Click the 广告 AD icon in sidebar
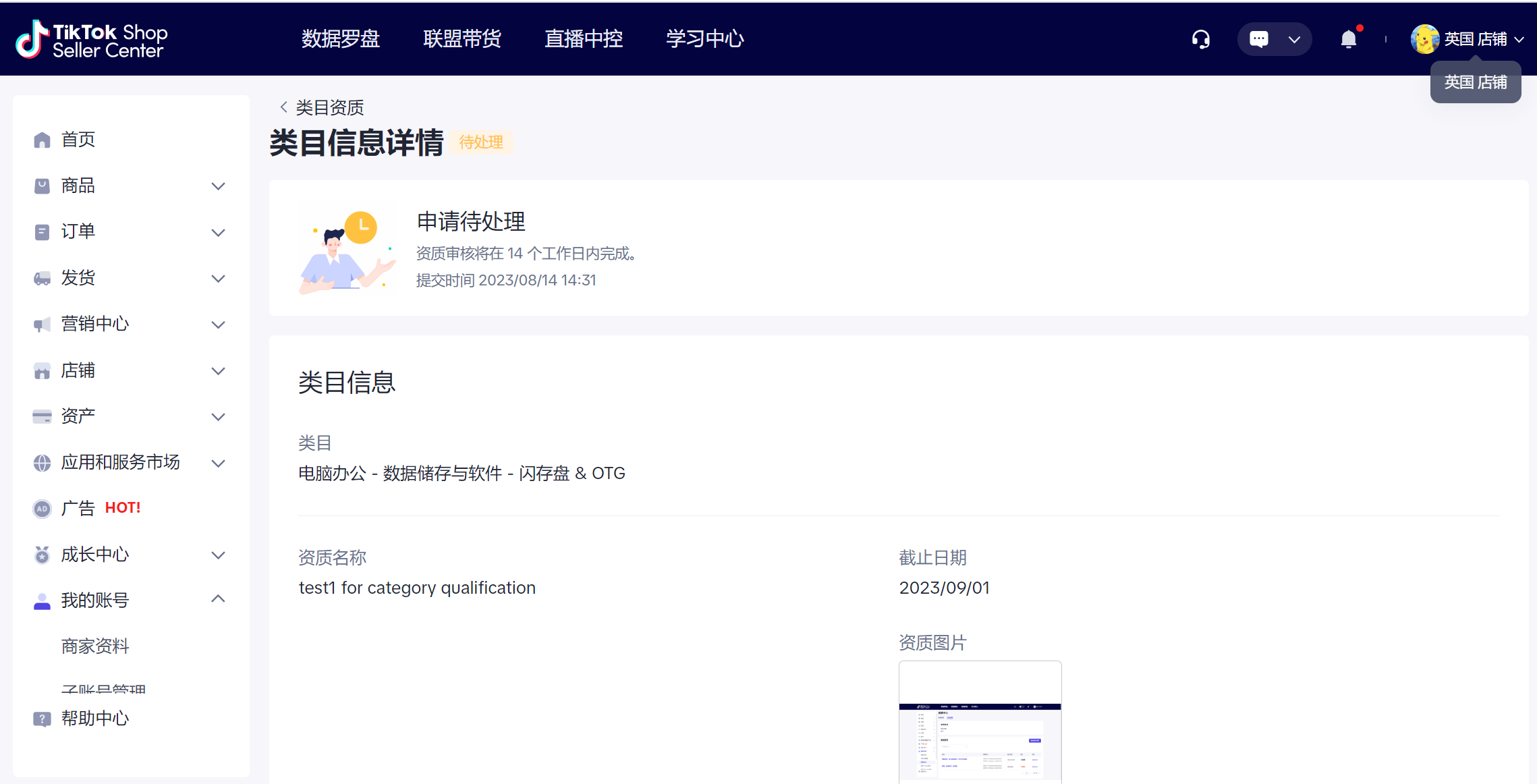This screenshot has height=784, width=1537. tap(42, 509)
